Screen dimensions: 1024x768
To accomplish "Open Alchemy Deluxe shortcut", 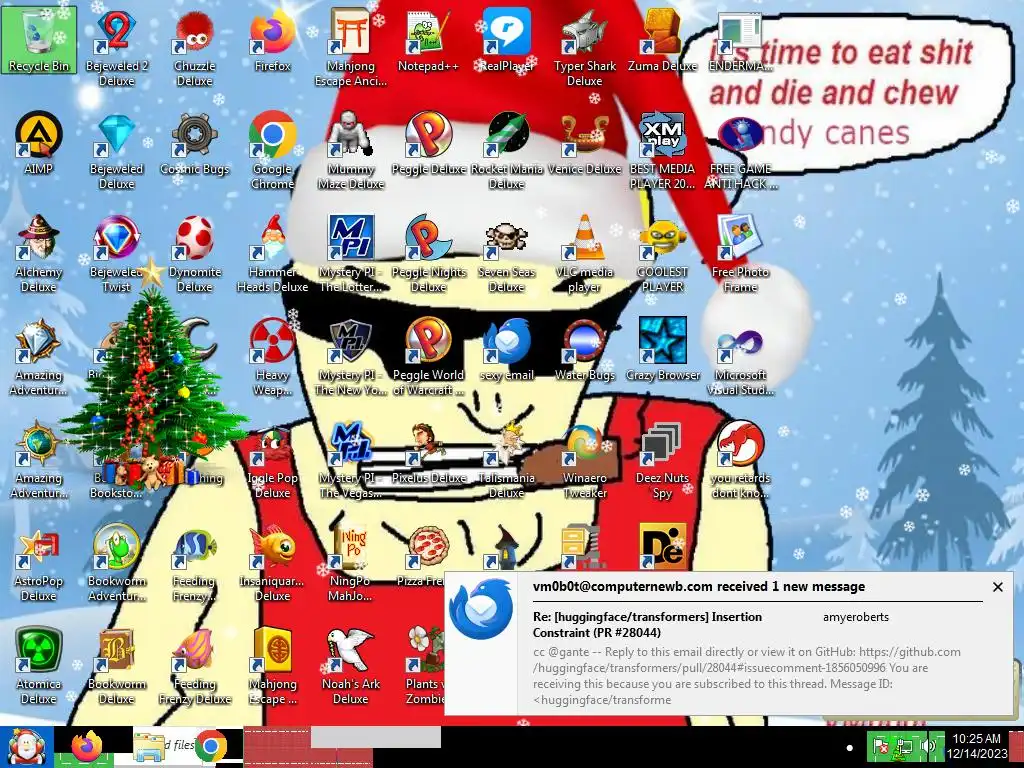I will tap(39, 255).
